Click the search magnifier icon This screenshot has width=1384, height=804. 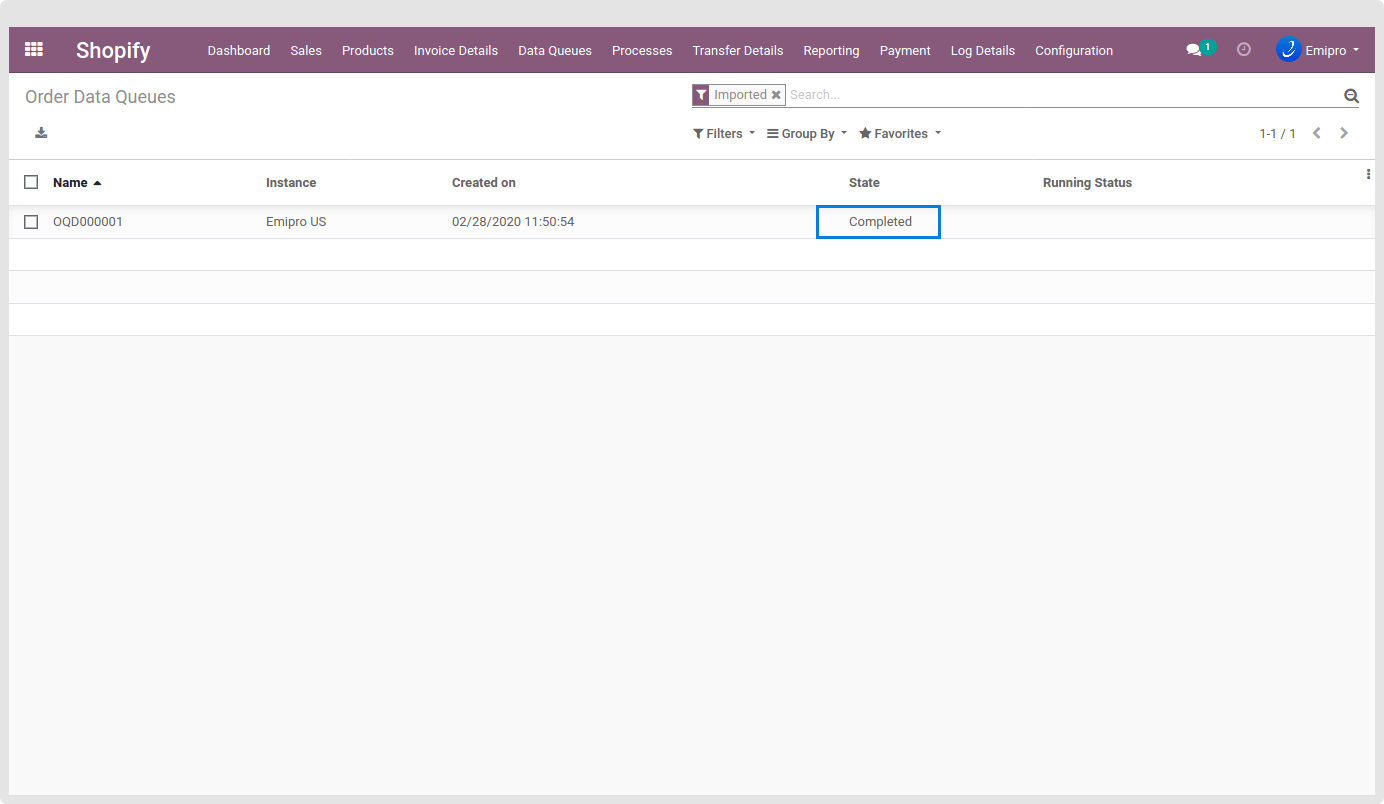(x=1351, y=96)
